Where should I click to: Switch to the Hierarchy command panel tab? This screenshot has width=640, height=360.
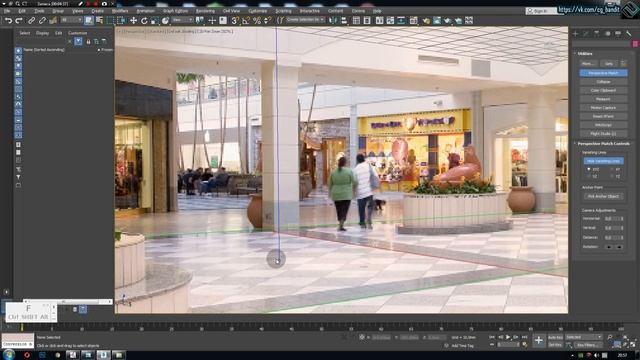tap(597, 34)
